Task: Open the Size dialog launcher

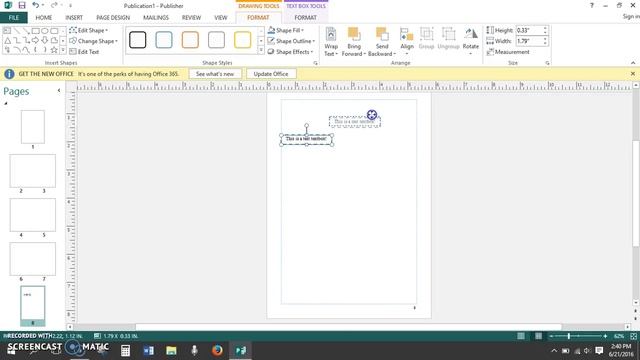Action: coord(547,63)
